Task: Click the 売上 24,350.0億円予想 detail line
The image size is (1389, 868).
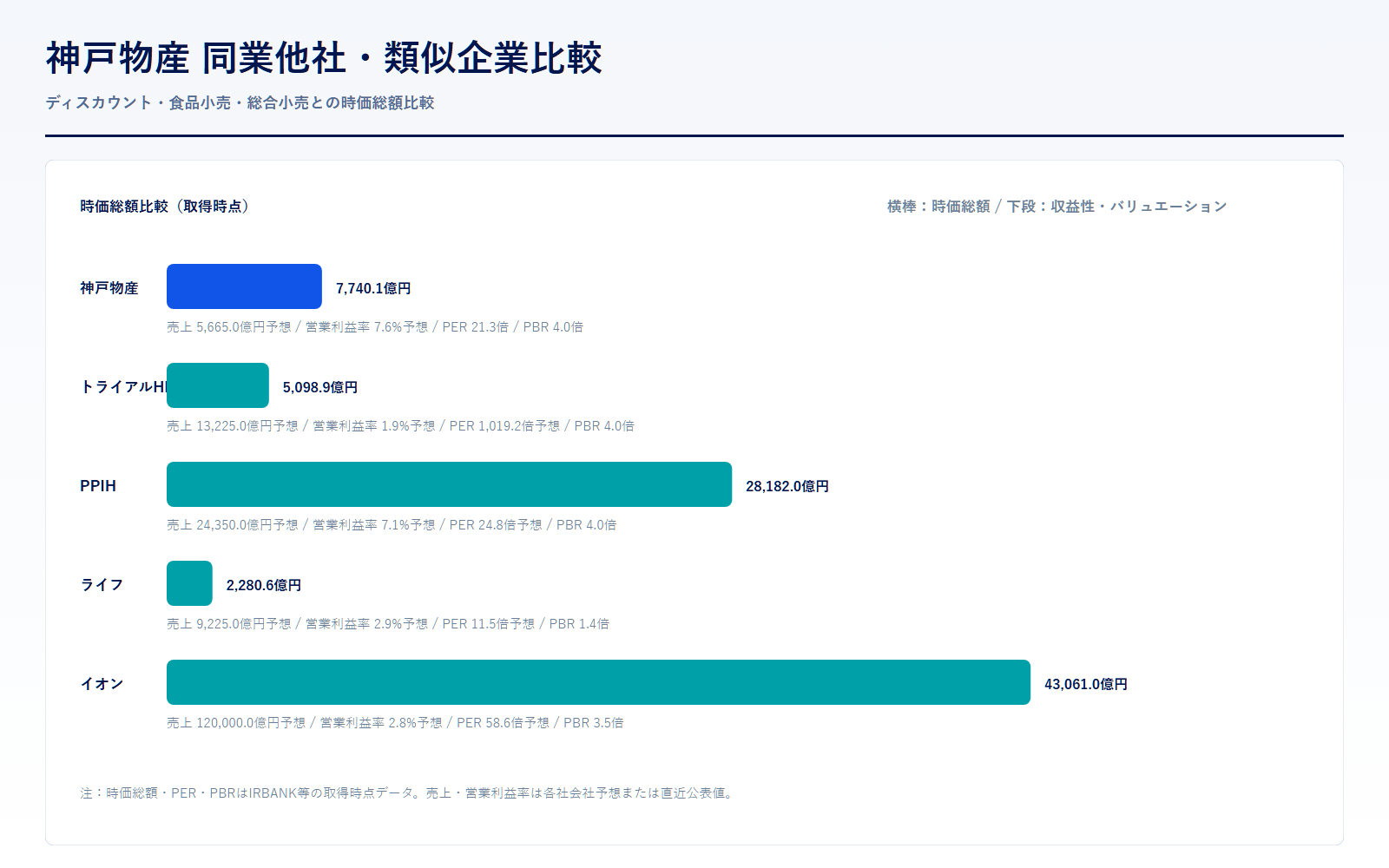Action: (392, 525)
